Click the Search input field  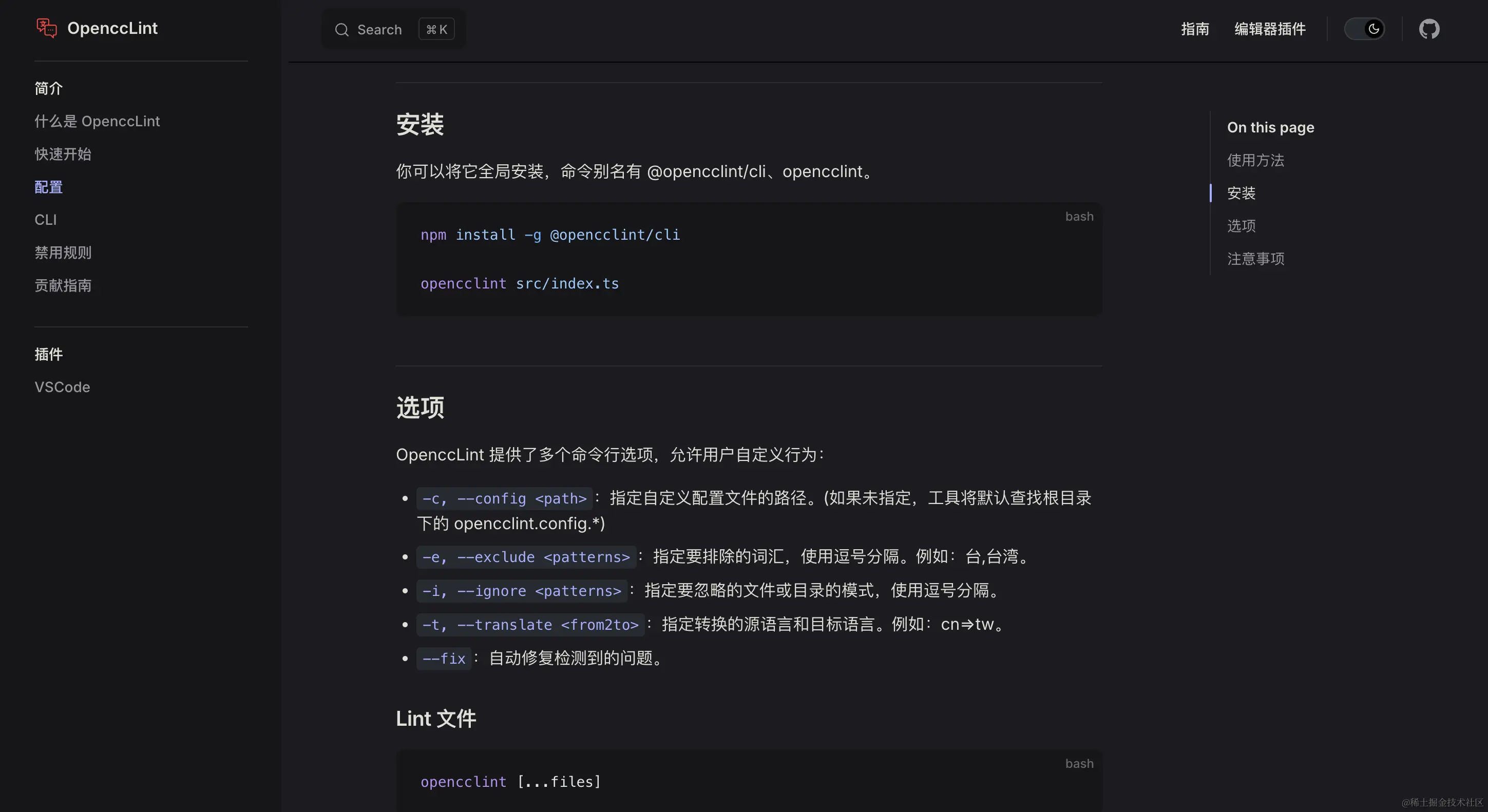pyautogui.click(x=379, y=29)
